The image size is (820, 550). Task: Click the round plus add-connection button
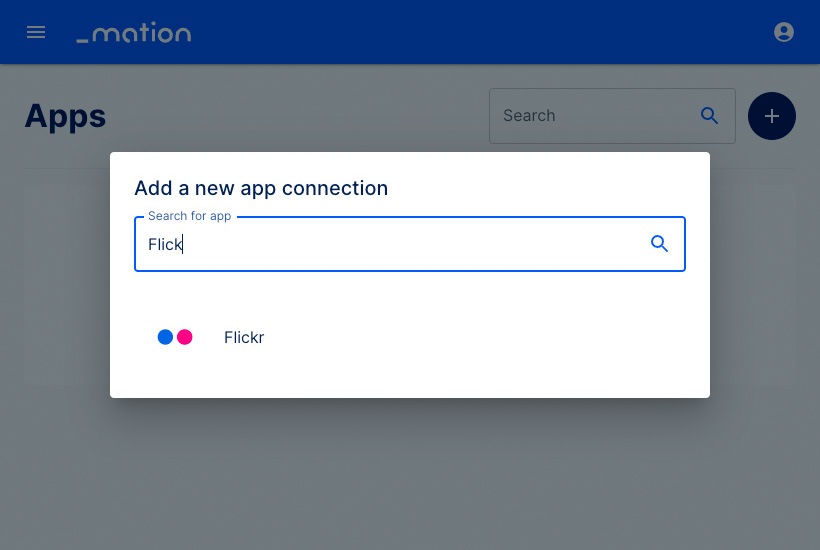[x=771, y=116]
